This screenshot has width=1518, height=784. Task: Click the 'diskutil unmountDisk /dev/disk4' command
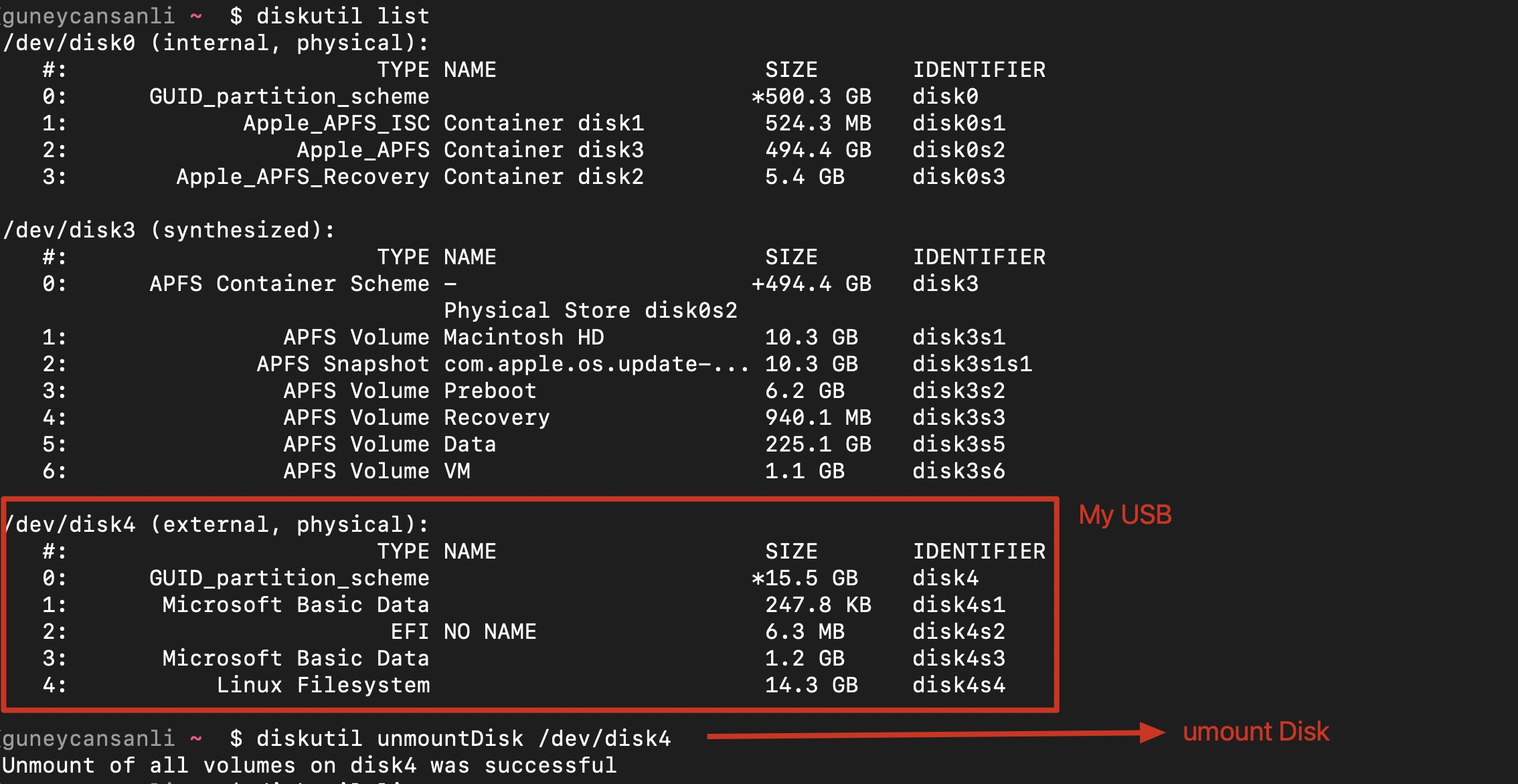pyautogui.click(x=463, y=739)
